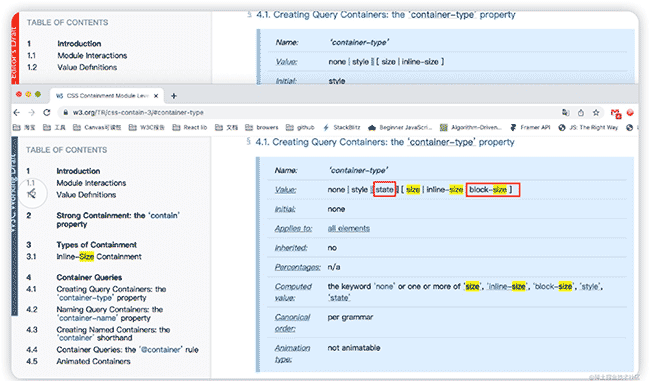Click the Percentages: label link
The width and height of the screenshot is (650, 381).
point(298,267)
